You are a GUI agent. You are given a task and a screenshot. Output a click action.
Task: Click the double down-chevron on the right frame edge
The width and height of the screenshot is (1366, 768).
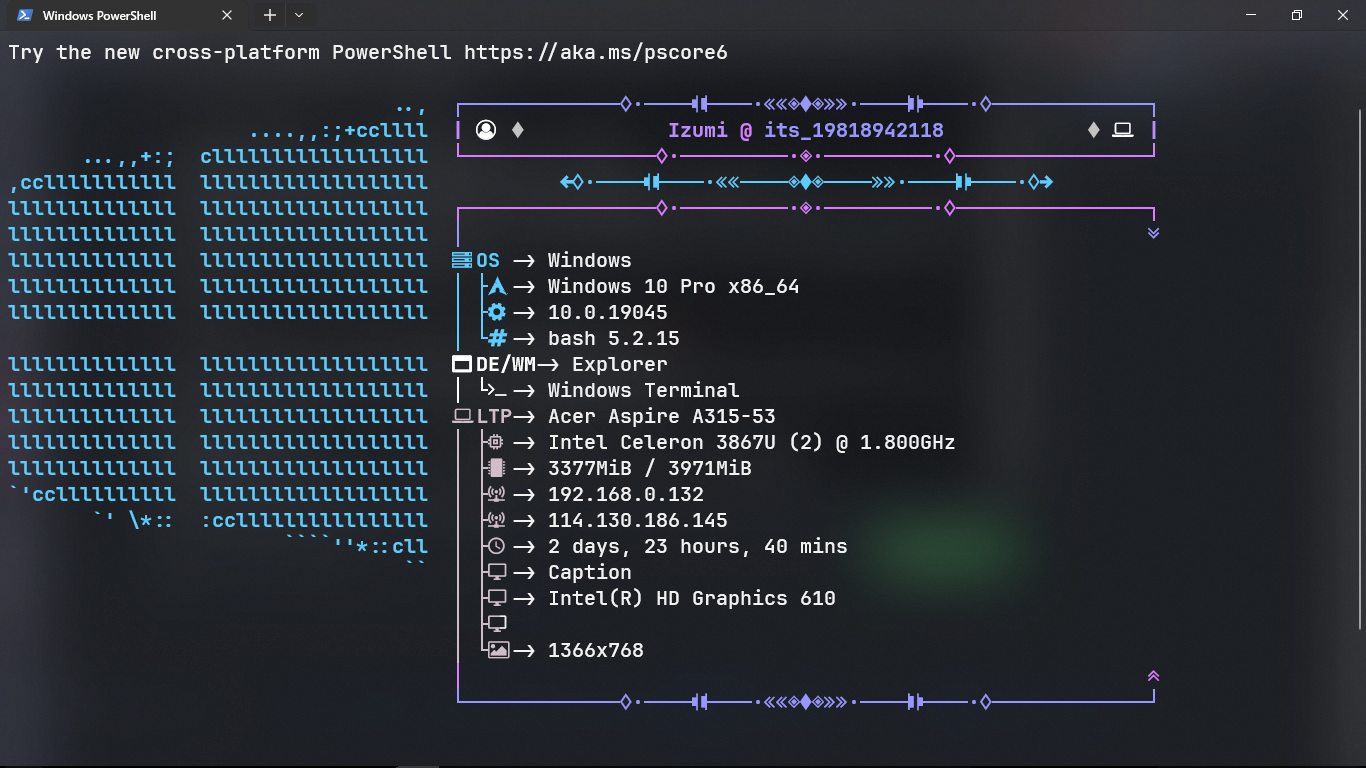pos(1153,232)
